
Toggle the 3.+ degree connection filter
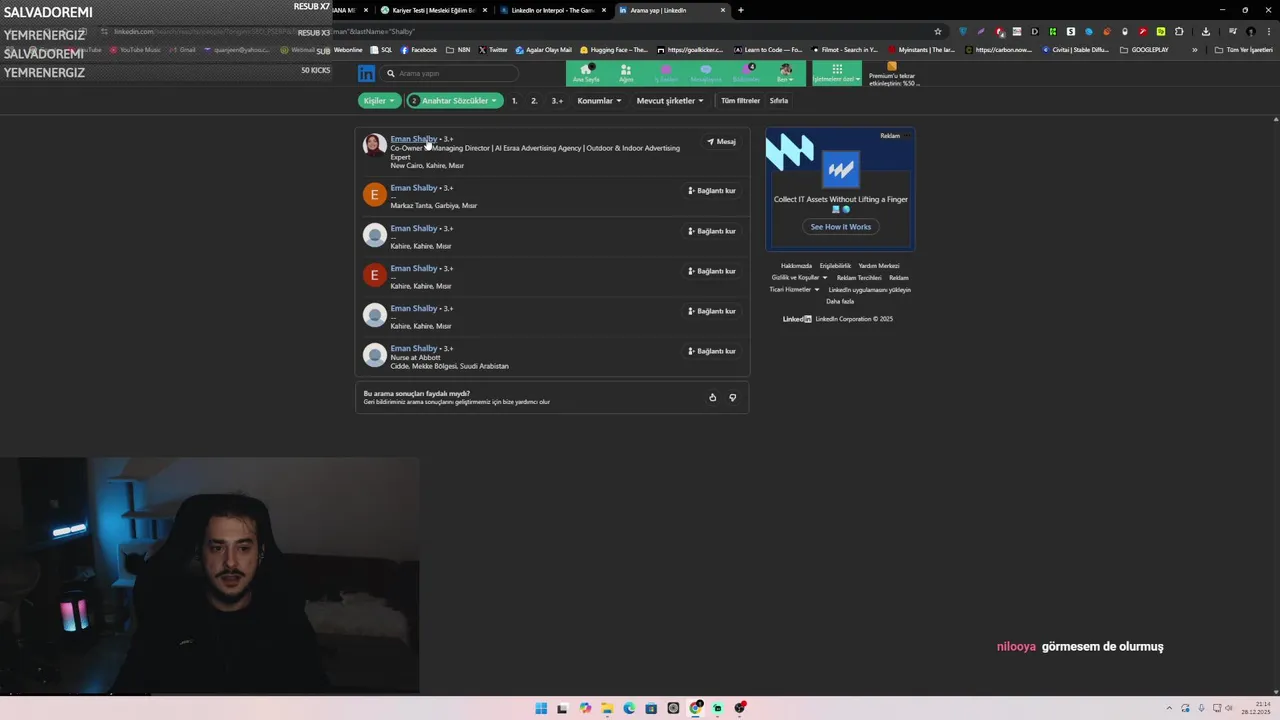point(557,101)
